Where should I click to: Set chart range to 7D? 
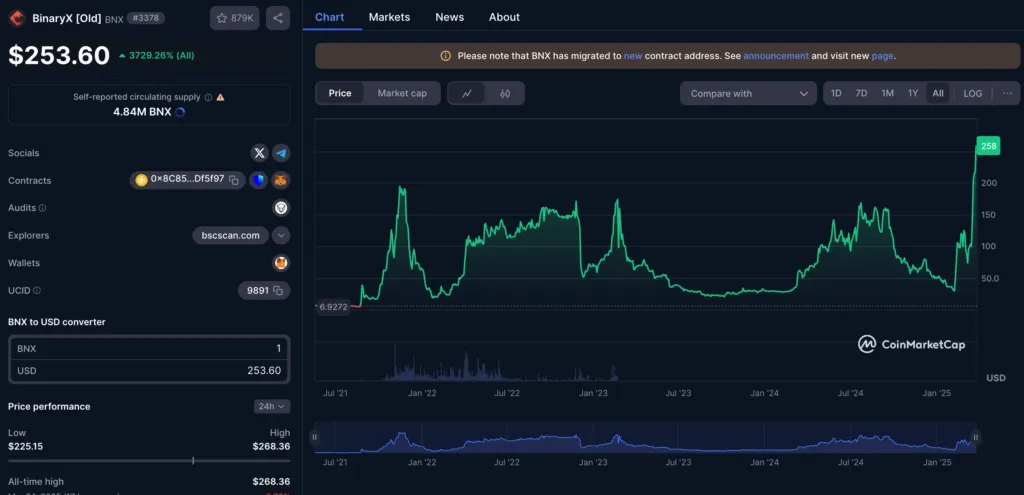(861, 93)
